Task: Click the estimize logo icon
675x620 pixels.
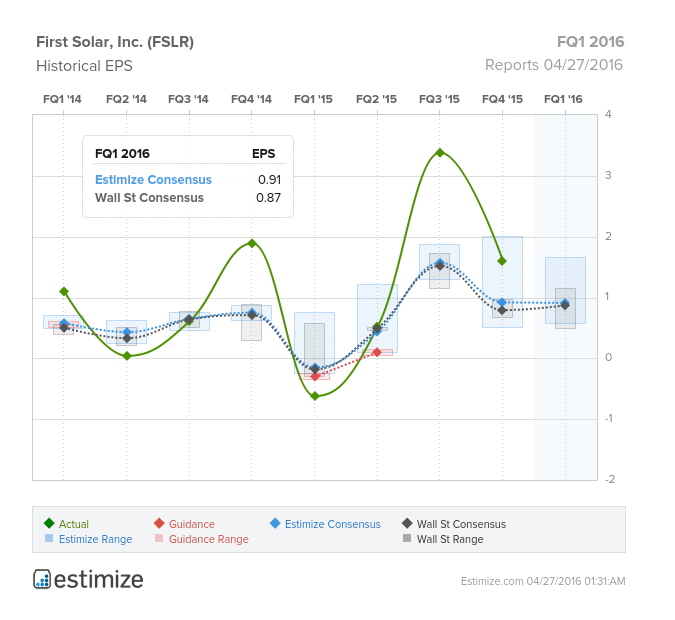Action: [x=42, y=579]
